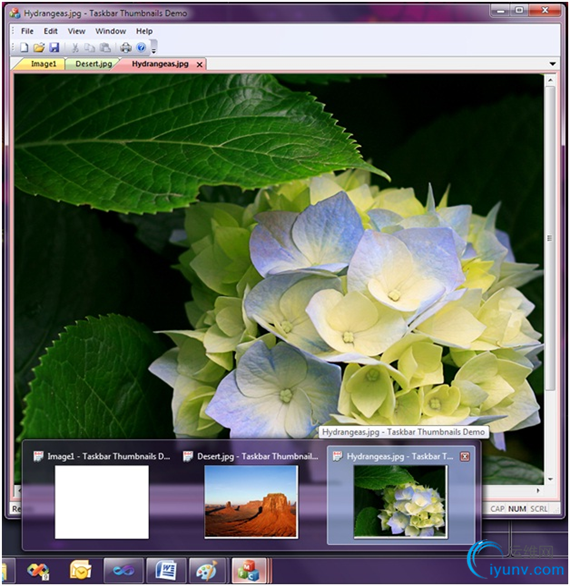Click the app icon in title bar

click(15, 13)
